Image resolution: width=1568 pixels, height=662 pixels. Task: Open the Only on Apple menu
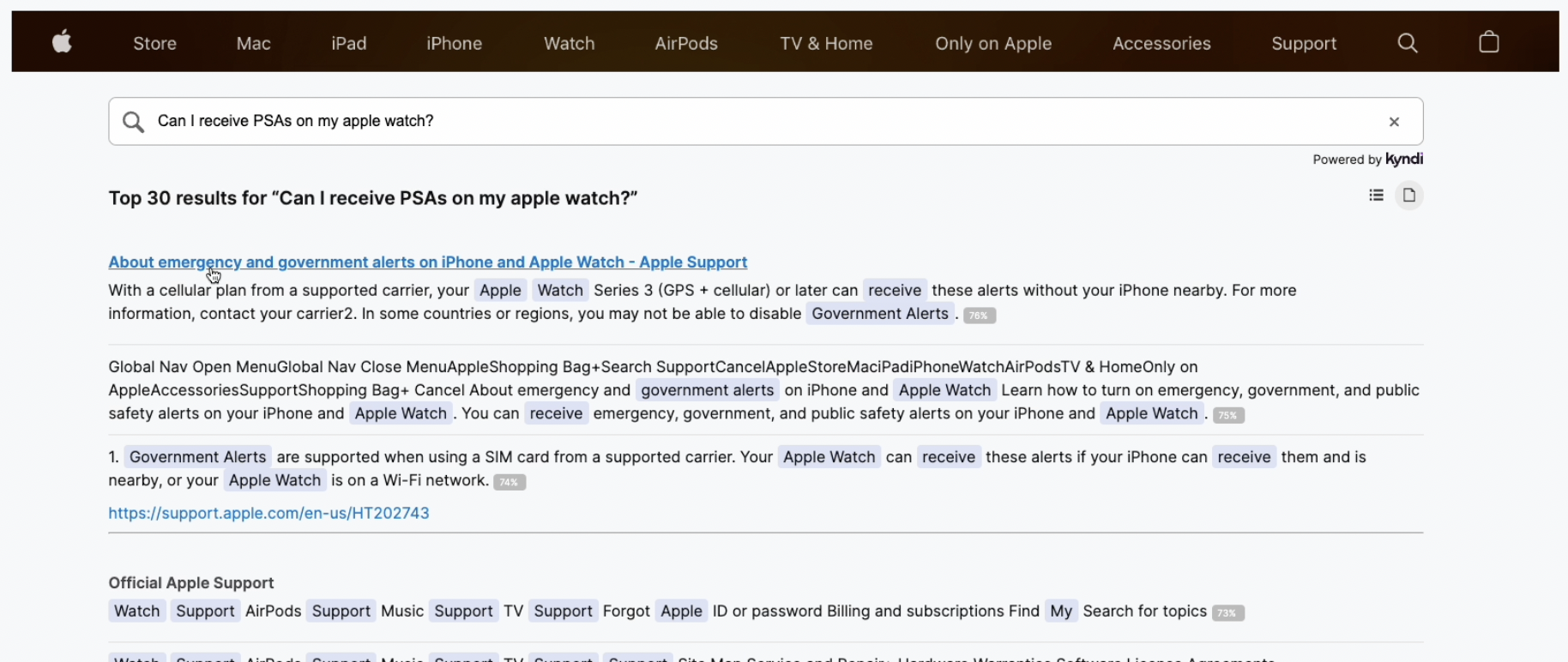[x=993, y=43]
